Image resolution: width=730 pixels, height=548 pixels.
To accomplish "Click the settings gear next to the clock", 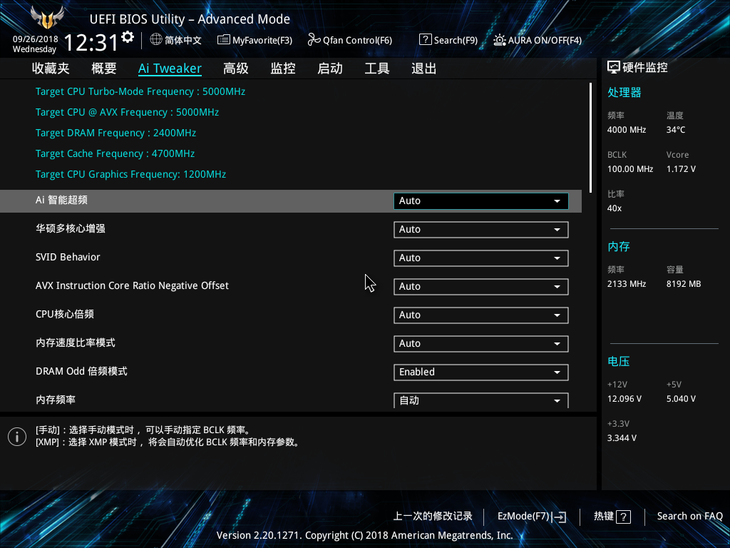I will [x=128, y=37].
